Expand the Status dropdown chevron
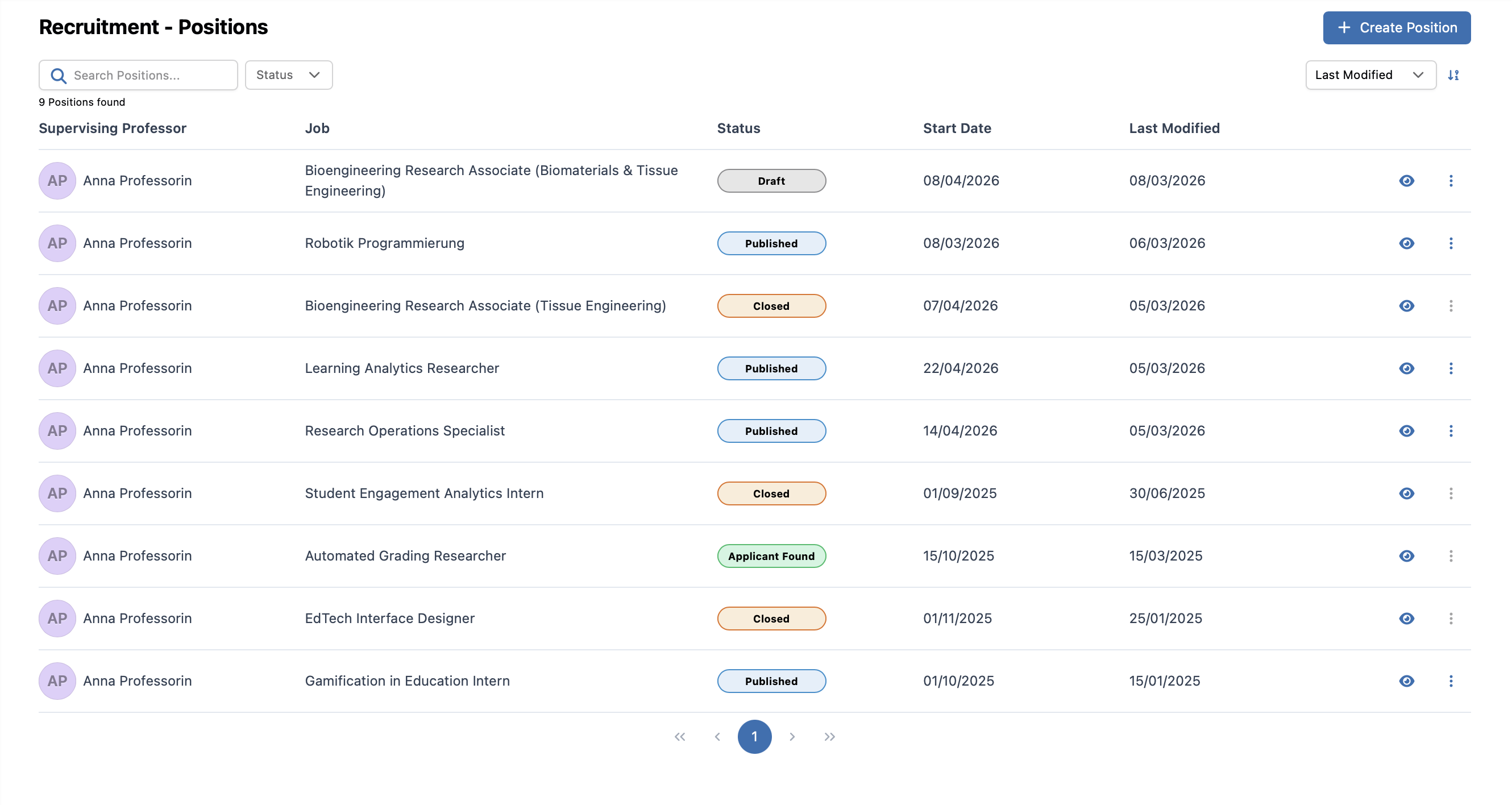The height and width of the screenshot is (805, 1512). (314, 74)
